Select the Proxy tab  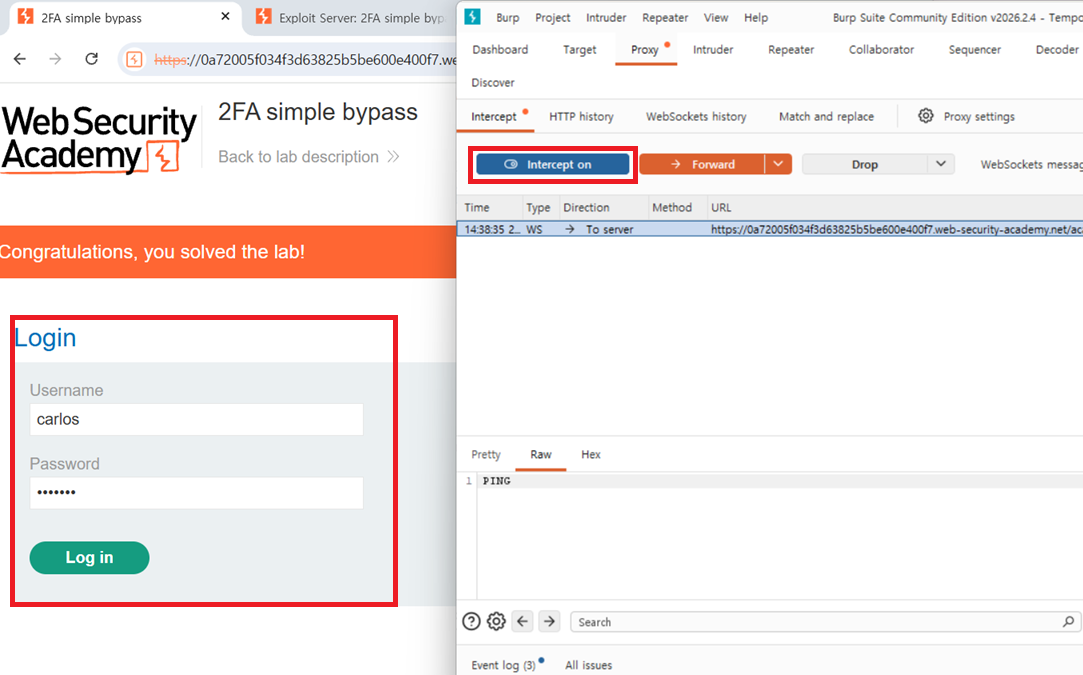(x=644, y=50)
